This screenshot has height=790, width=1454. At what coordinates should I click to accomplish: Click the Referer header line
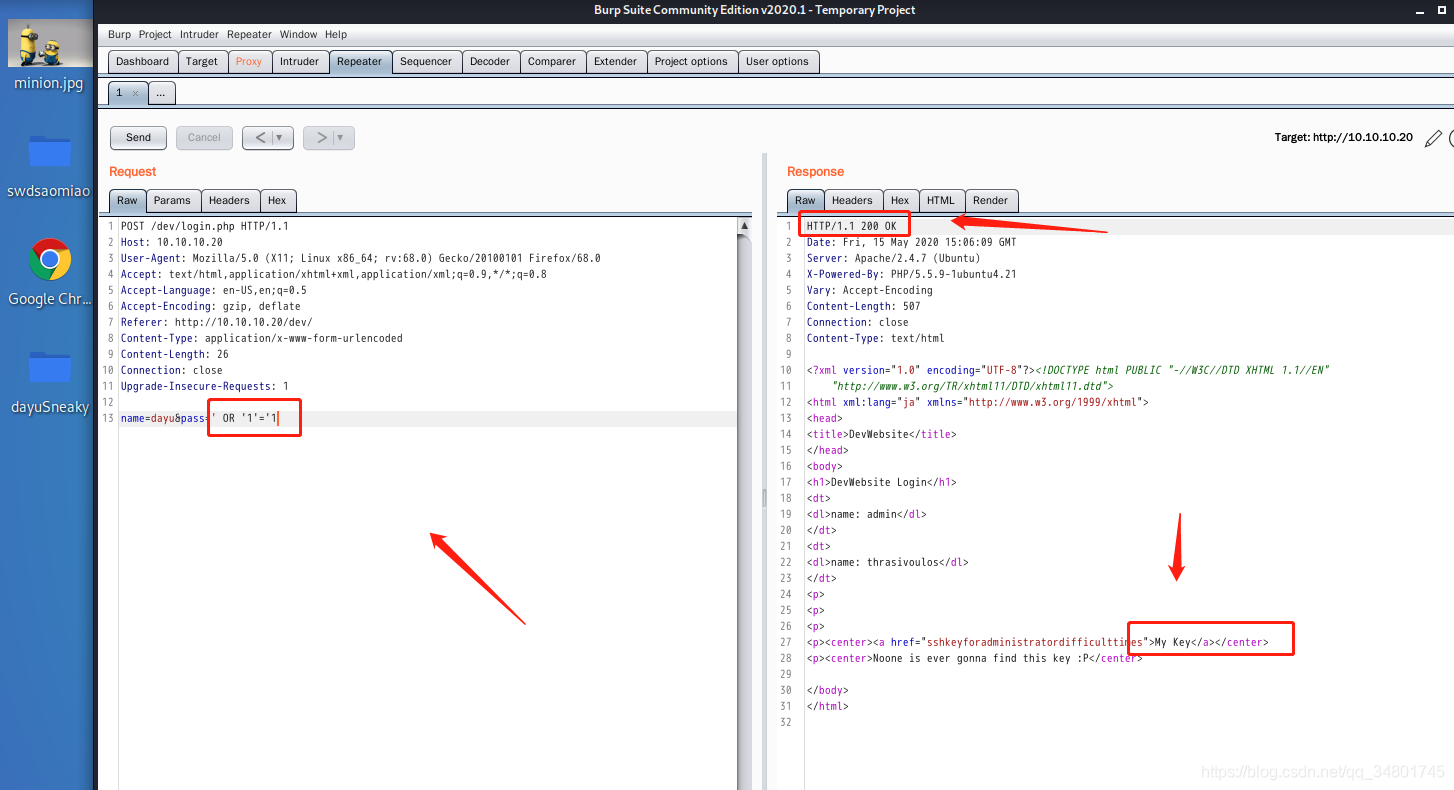216,322
